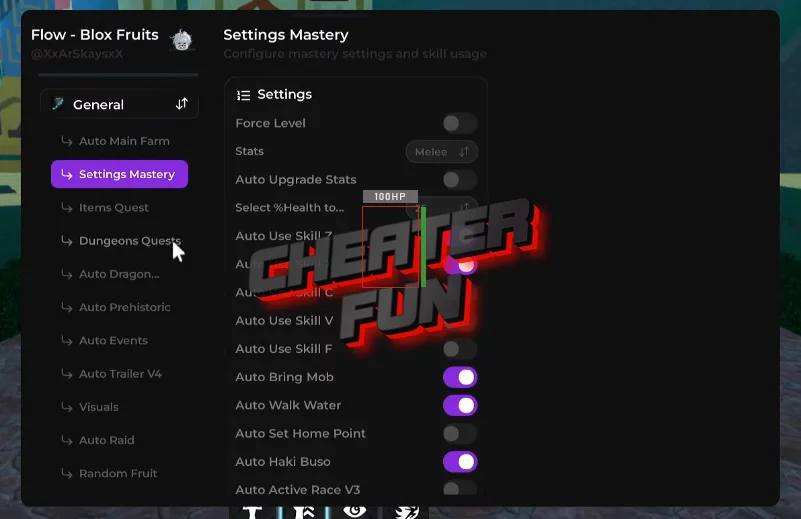Viewport: 801px width, 519px height.
Task: Click the Settings Mastery heading text
Action: click(x=286, y=35)
